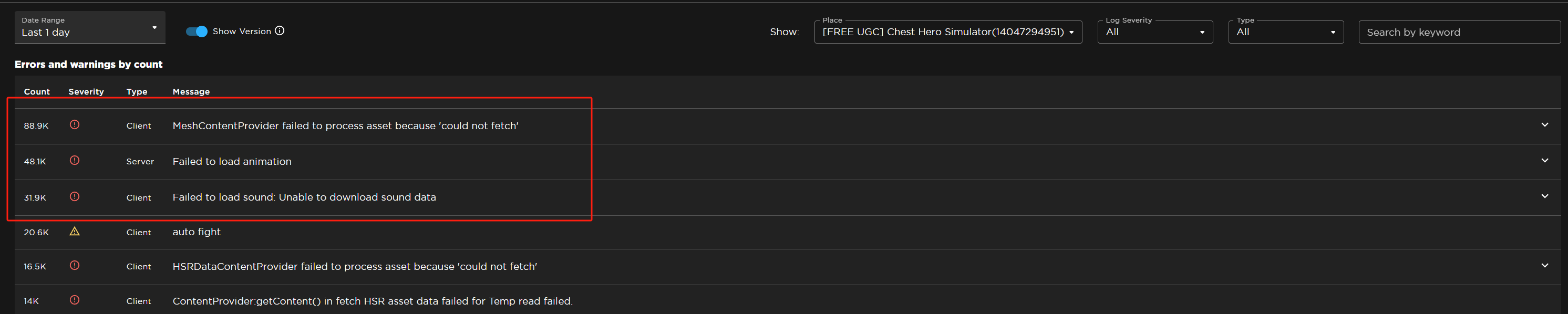Open the Date Range selector showing Last 1 day
Viewport: 1568px width, 314px height.
point(89,27)
